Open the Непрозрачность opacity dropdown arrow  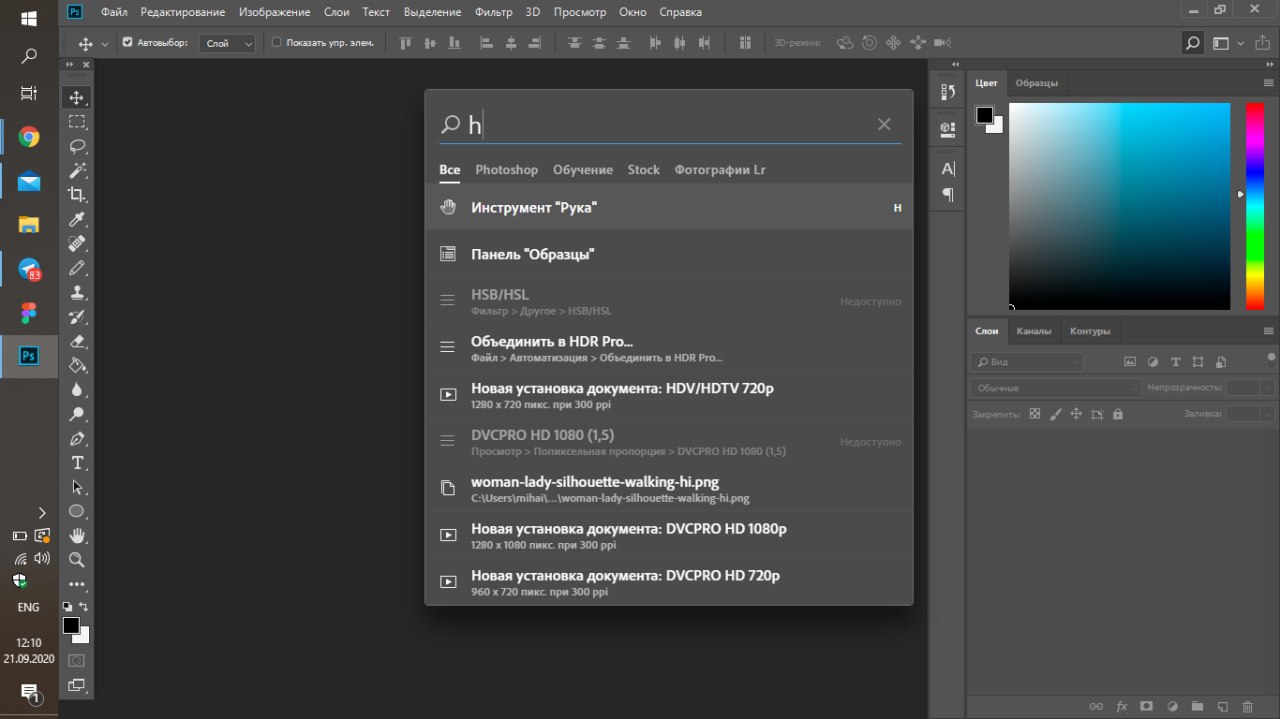coord(1268,387)
